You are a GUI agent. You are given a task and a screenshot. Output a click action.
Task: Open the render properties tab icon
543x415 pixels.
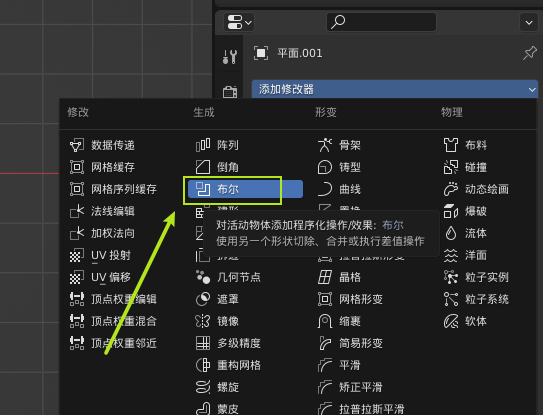tap(230, 92)
